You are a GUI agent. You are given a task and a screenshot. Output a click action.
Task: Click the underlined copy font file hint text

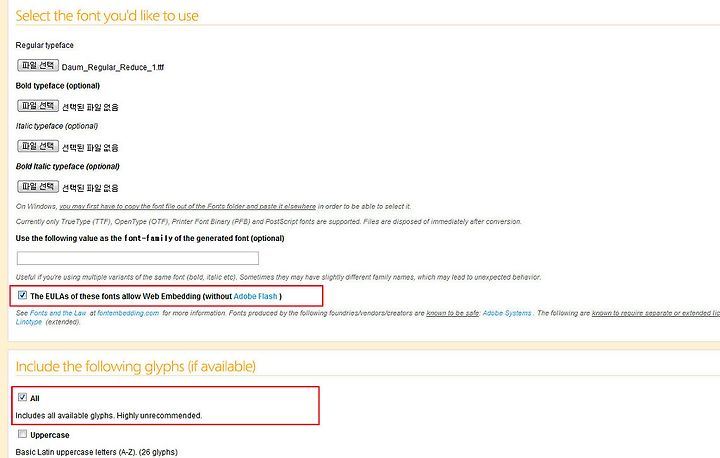[188, 207]
